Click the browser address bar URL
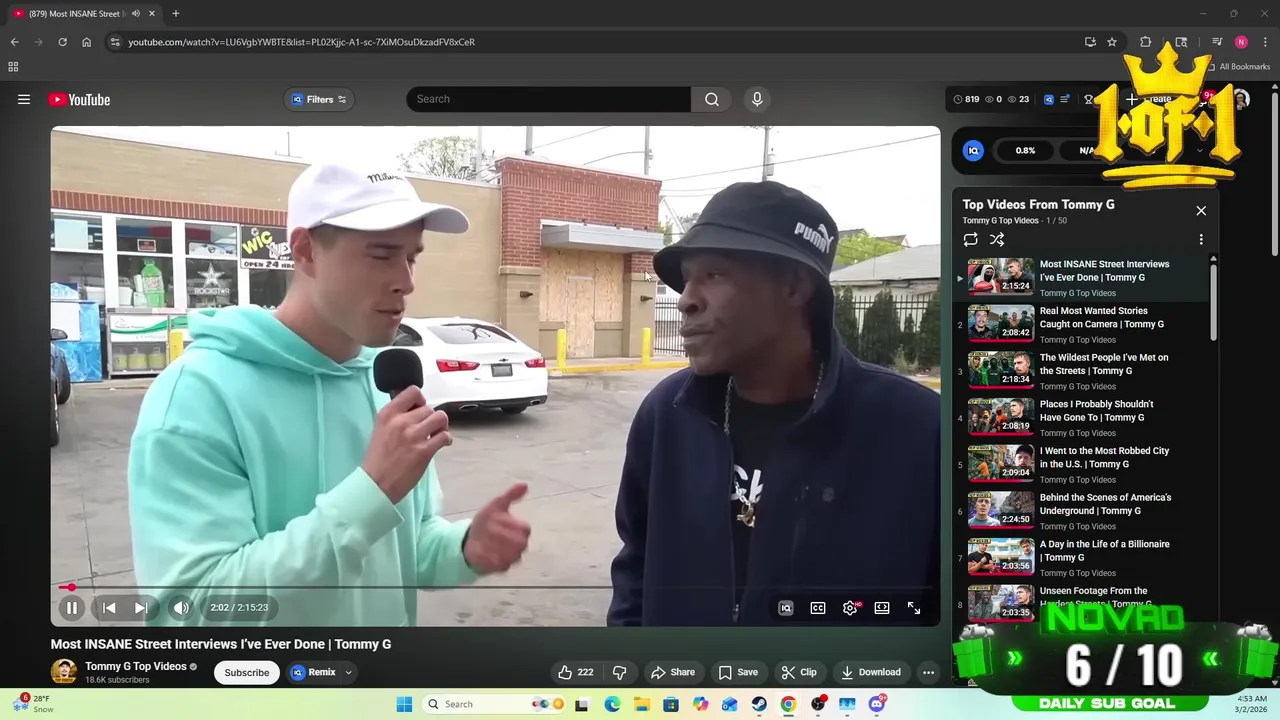This screenshot has width=1280, height=720. (301, 42)
